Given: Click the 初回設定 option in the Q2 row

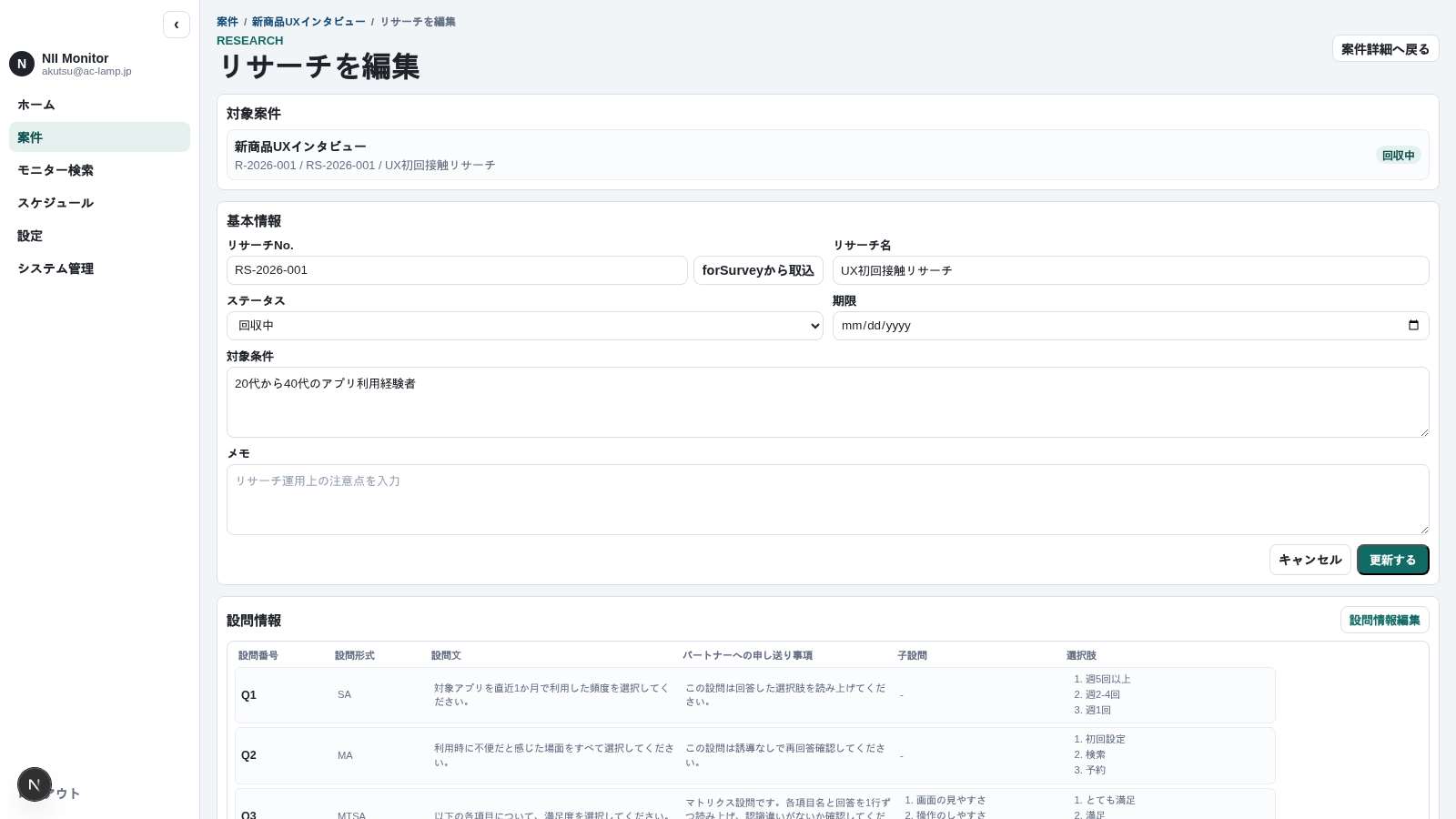Looking at the screenshot, I should [x=1105, y=739].
